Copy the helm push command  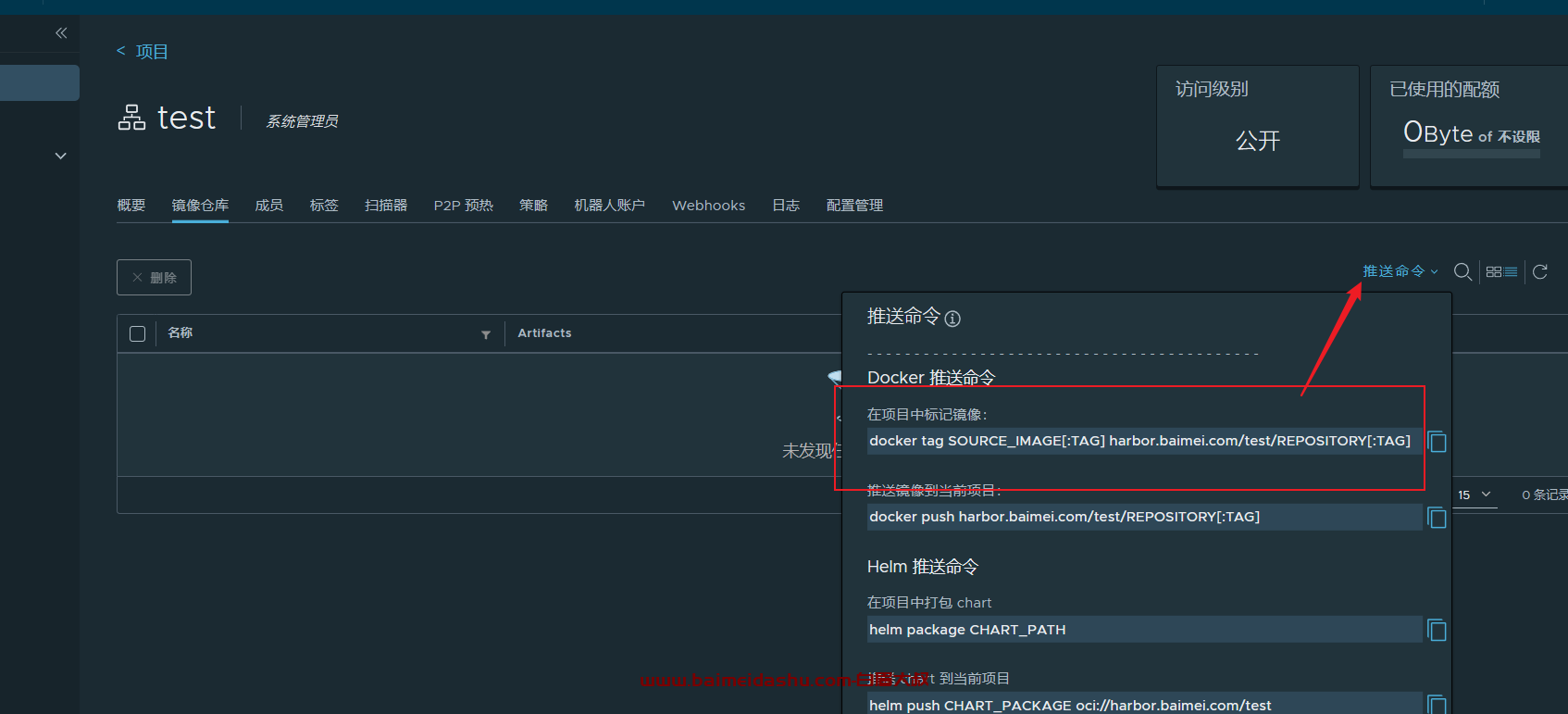(x=1437, y=704)
